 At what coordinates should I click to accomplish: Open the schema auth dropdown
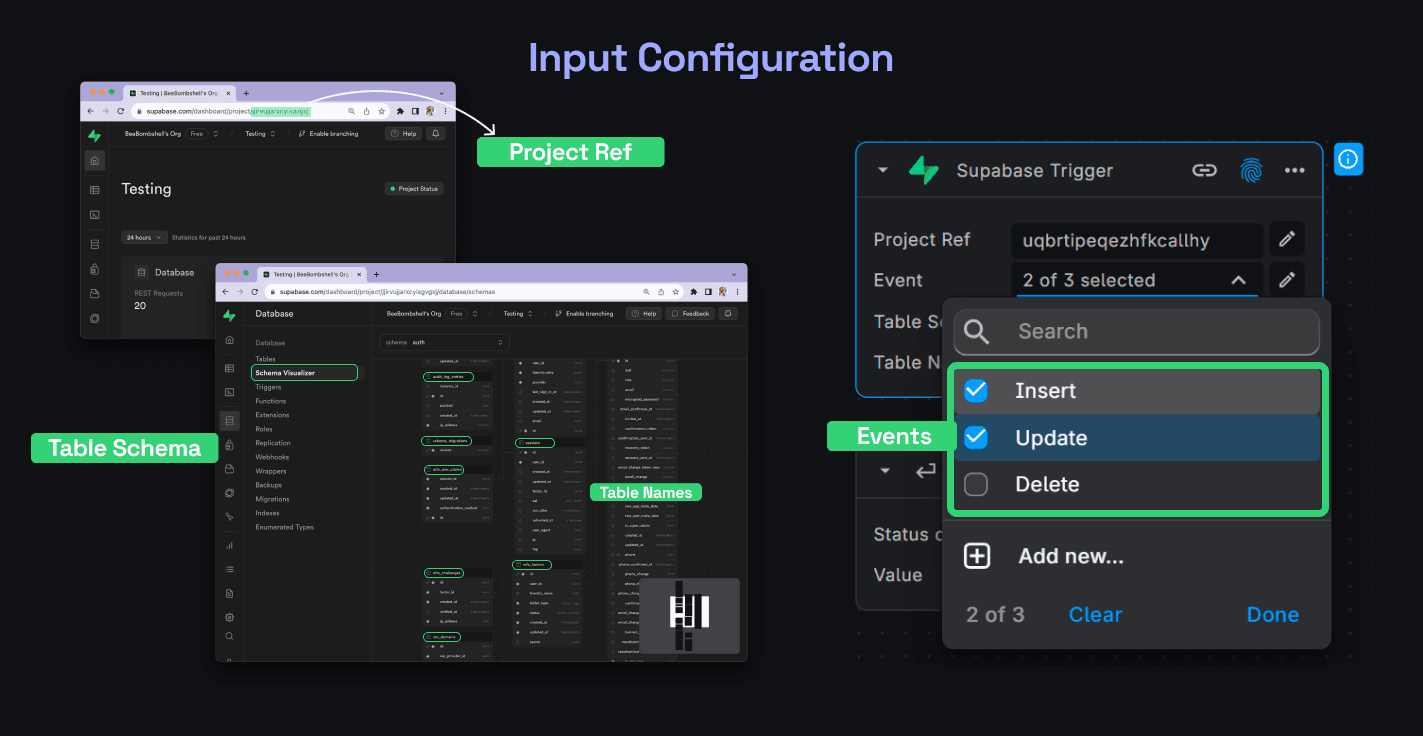[x=443, y=341]
